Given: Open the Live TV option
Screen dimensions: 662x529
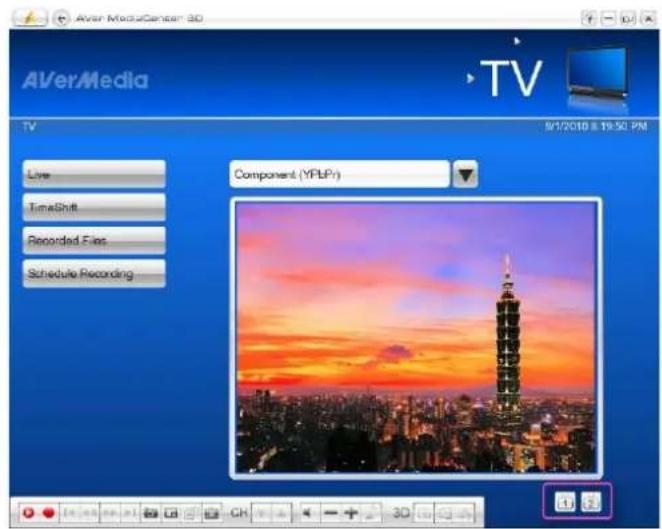Looking at the screenshot, I should tap(94, 174).
